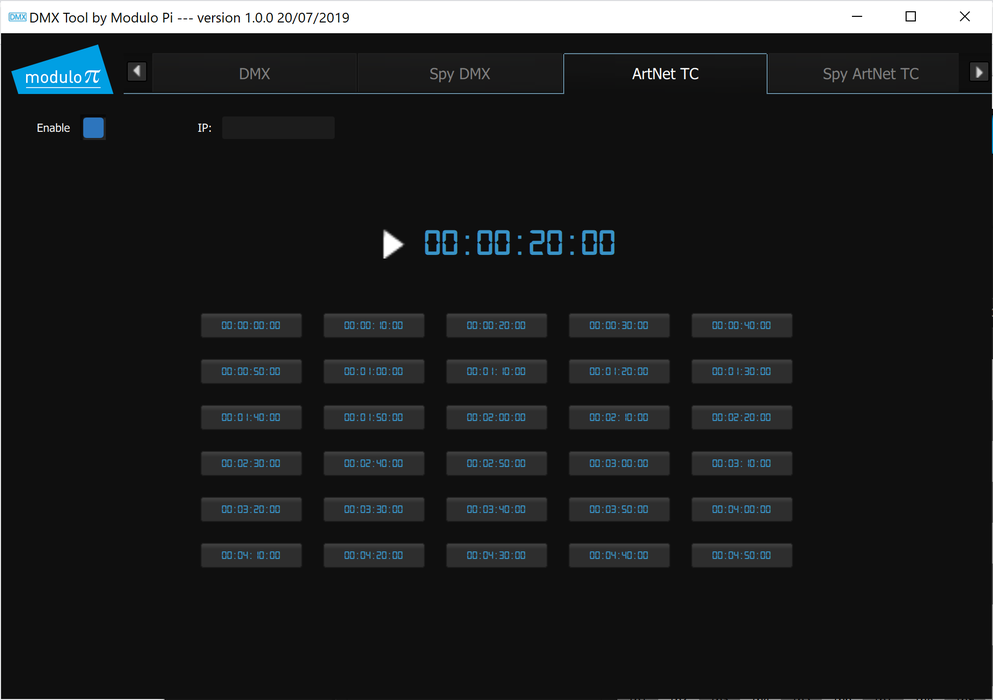Choose the 00:03:00:00 preset button
This screenshot has height=700, width=993.
619,464
